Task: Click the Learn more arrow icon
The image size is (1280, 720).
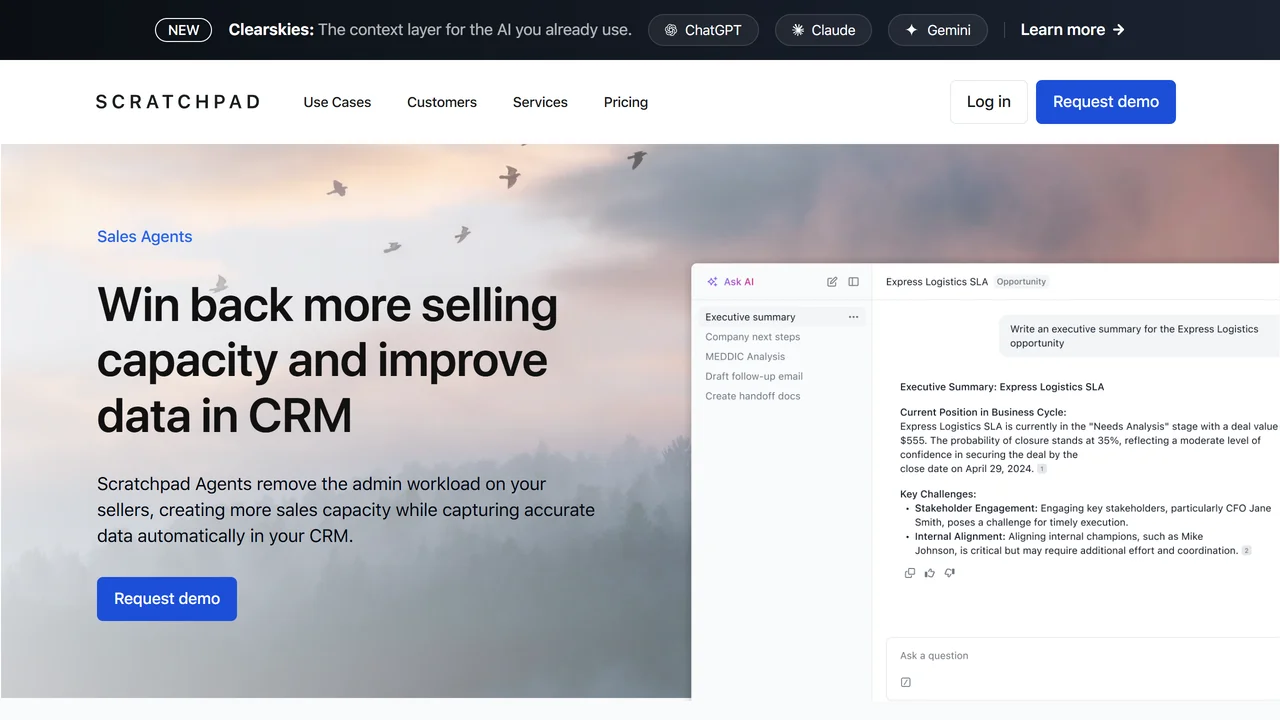Action: pos(1119,30)
